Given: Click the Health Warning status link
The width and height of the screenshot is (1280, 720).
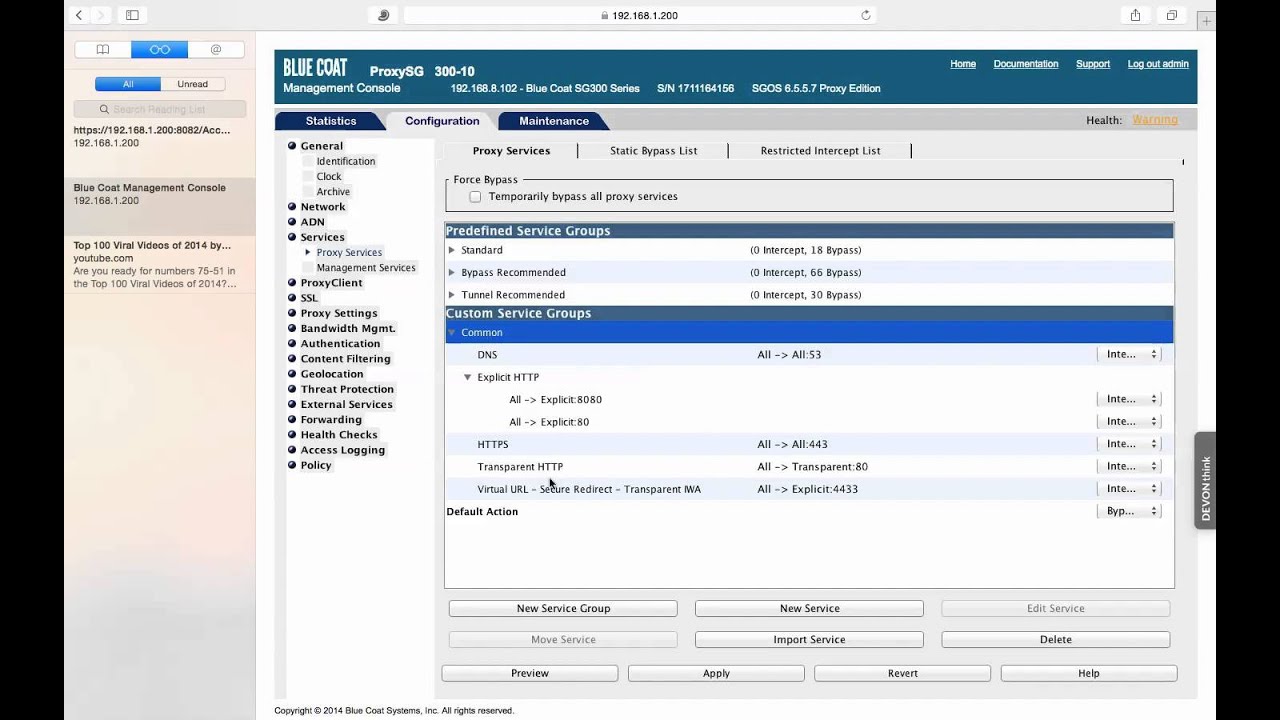Looking at the screenshot, I should click(x=1155, y=120).
